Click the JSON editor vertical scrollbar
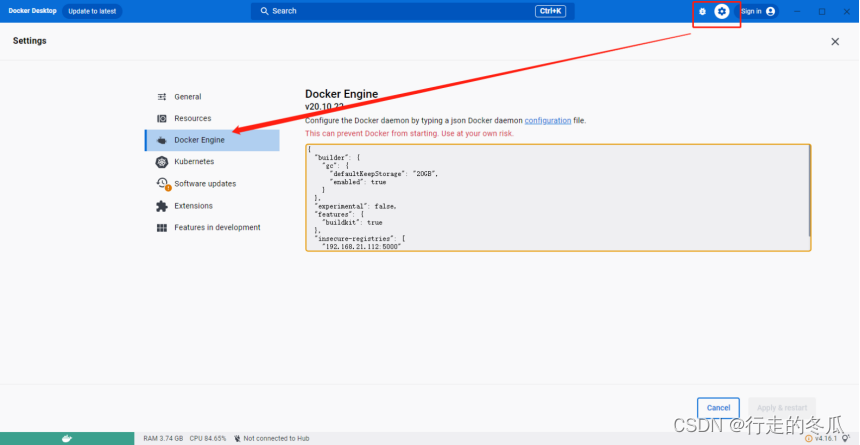The width and height of the screenshot is (860, 445). click(808, 192)
